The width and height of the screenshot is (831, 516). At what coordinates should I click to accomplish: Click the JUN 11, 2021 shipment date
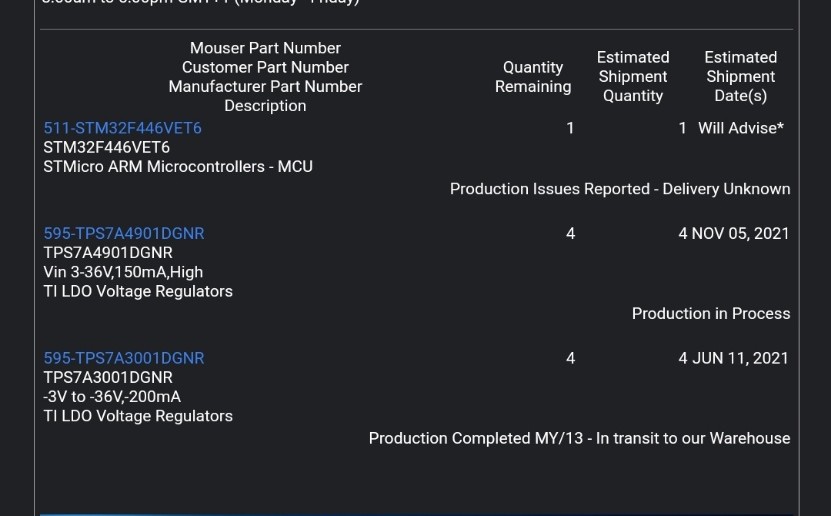tap(740, 359)
